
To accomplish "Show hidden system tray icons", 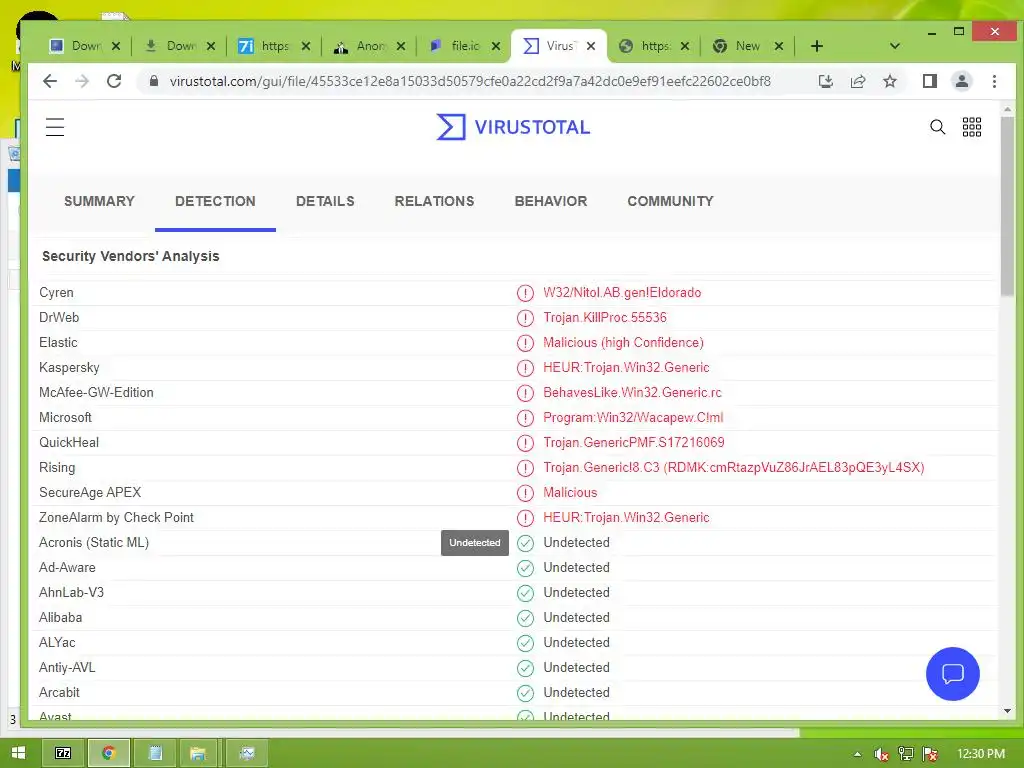I will pyautogui.click(x=857, y=754).
